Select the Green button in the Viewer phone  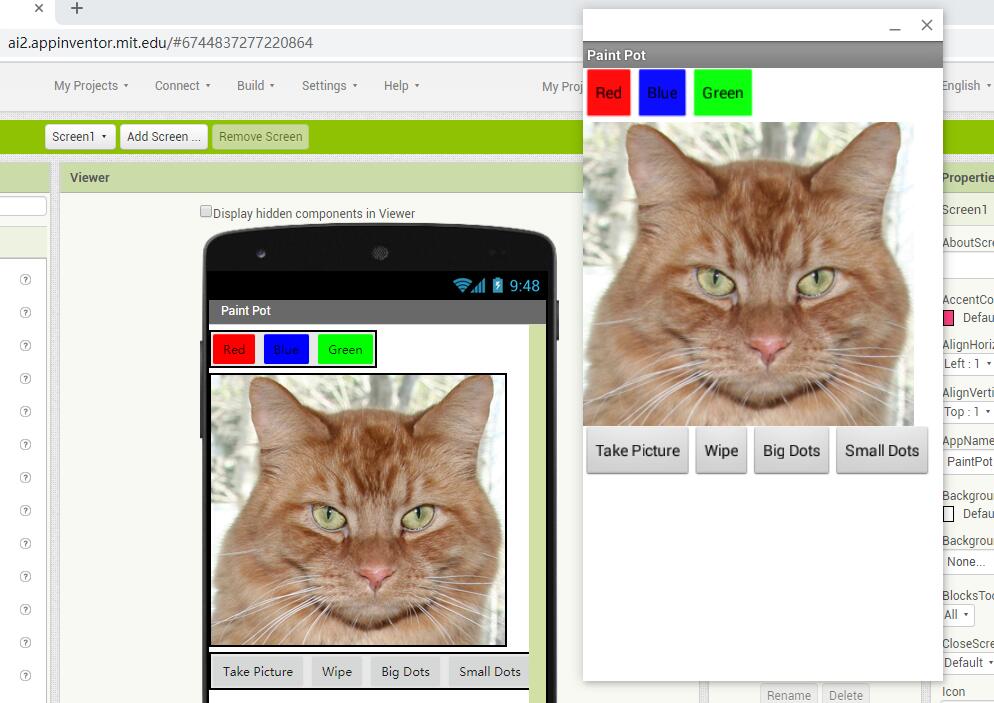click(x=345, y=349)
